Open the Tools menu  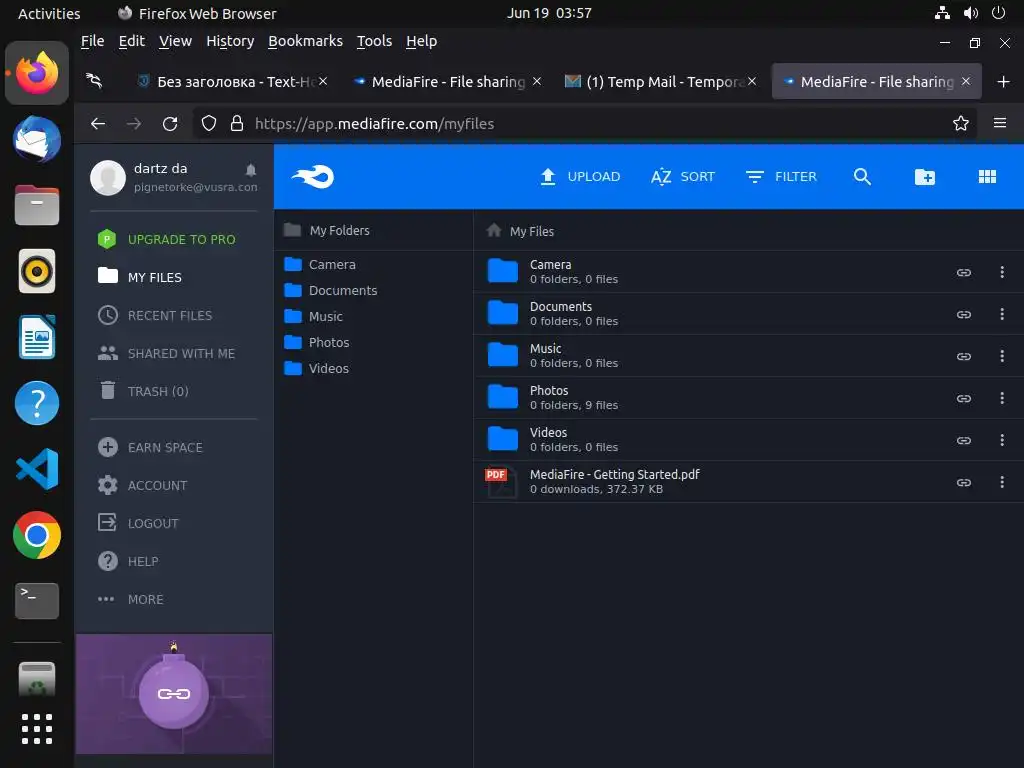tap(374, 41)
